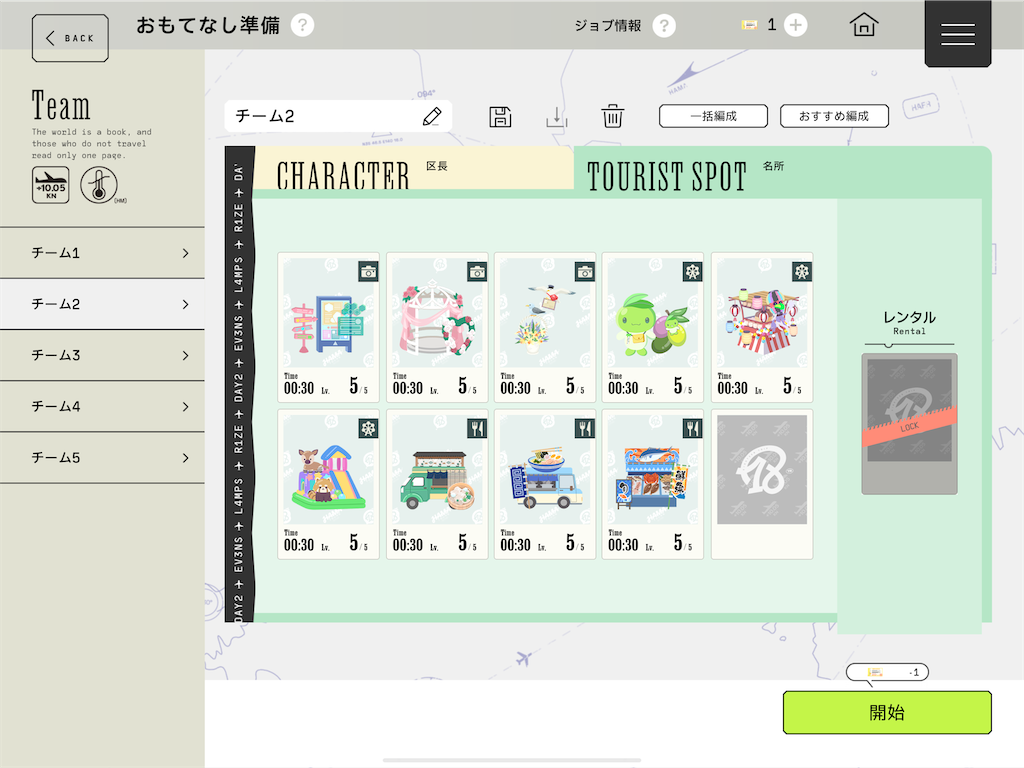Open help next to おもてなし準備 title

point(302,25)
